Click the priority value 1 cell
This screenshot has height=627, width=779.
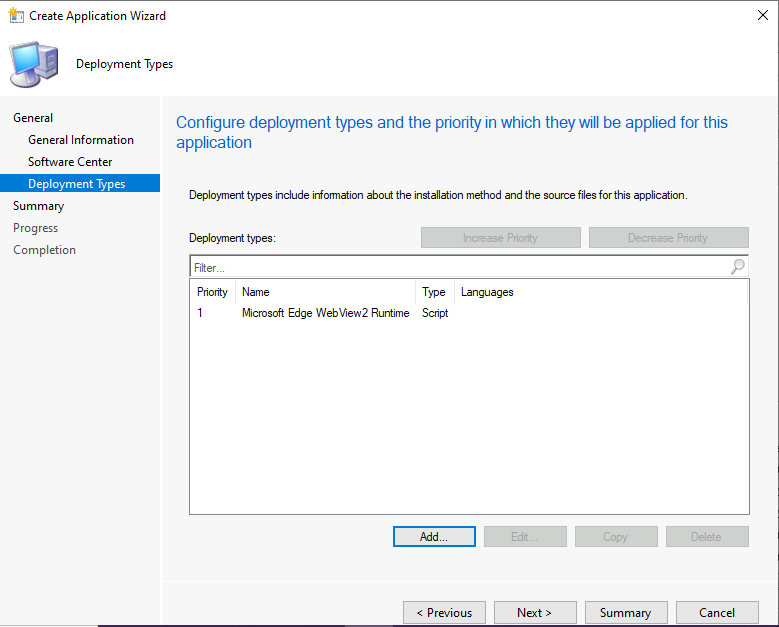[200, 313]
